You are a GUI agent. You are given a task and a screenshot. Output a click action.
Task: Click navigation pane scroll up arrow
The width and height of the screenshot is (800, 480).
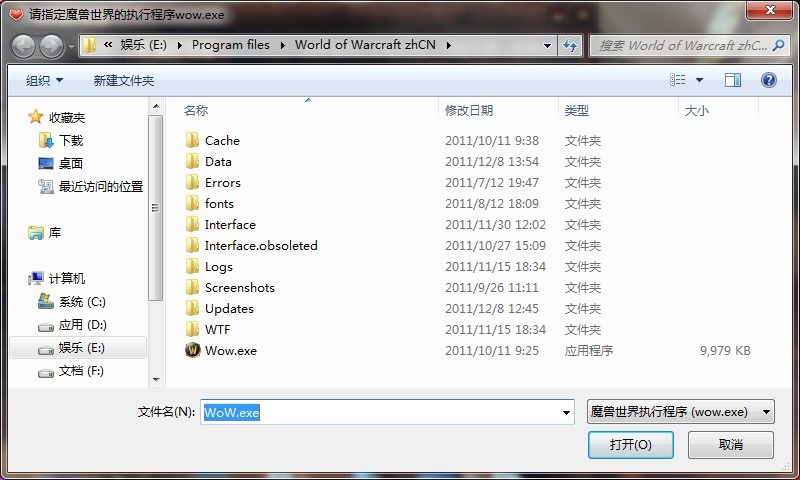(156, 106)
